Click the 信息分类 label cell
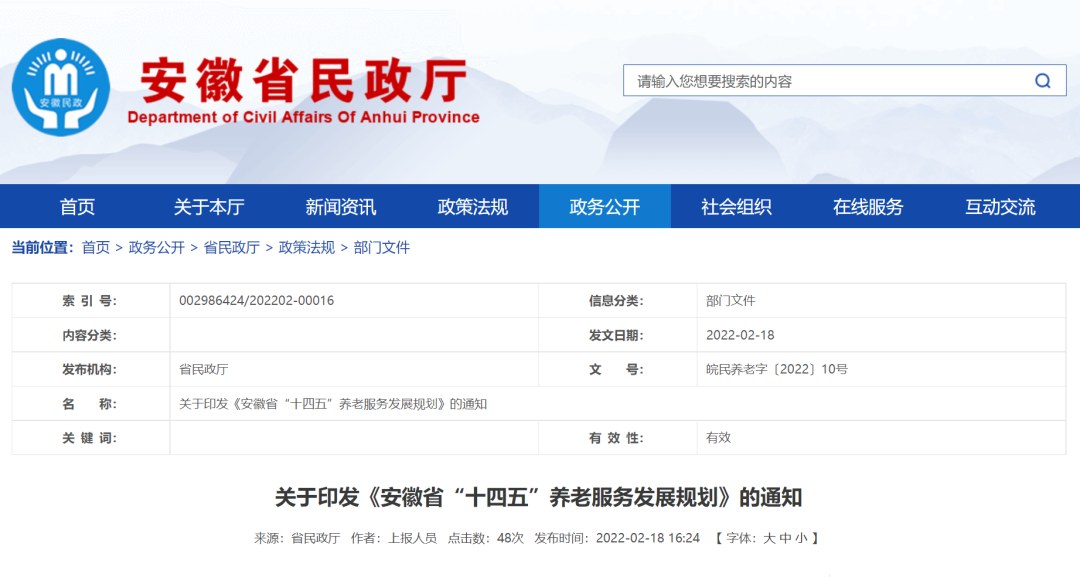This screenshot has width=1080, height=577. (x=617, y=301)
